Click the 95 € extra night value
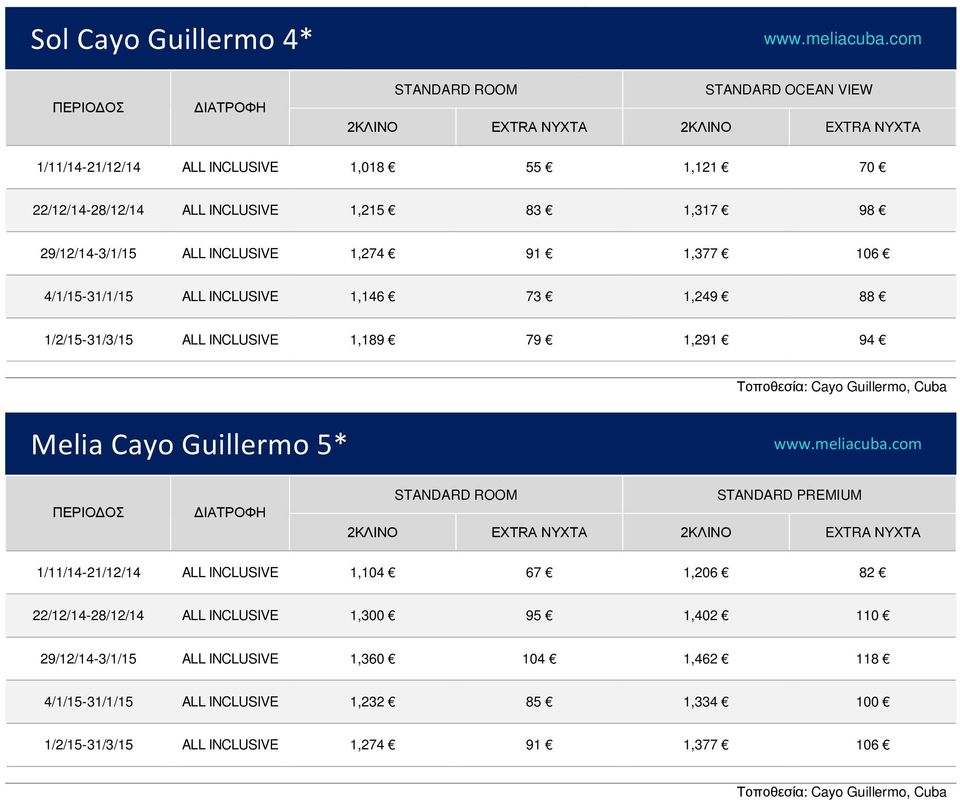The width and height of the screenshot is (960, 800). click(x=539, y=615)
